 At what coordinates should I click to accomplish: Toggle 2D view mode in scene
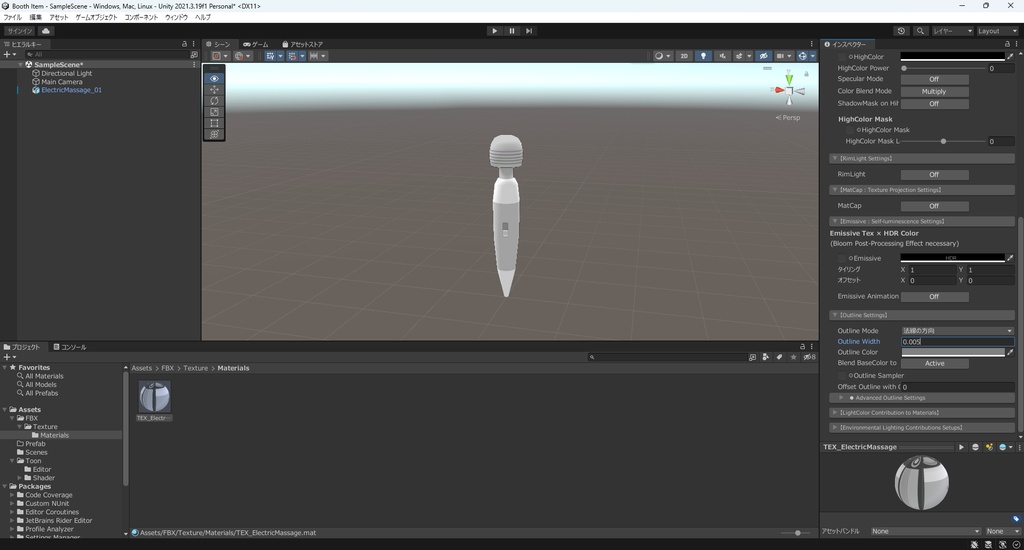684,56
